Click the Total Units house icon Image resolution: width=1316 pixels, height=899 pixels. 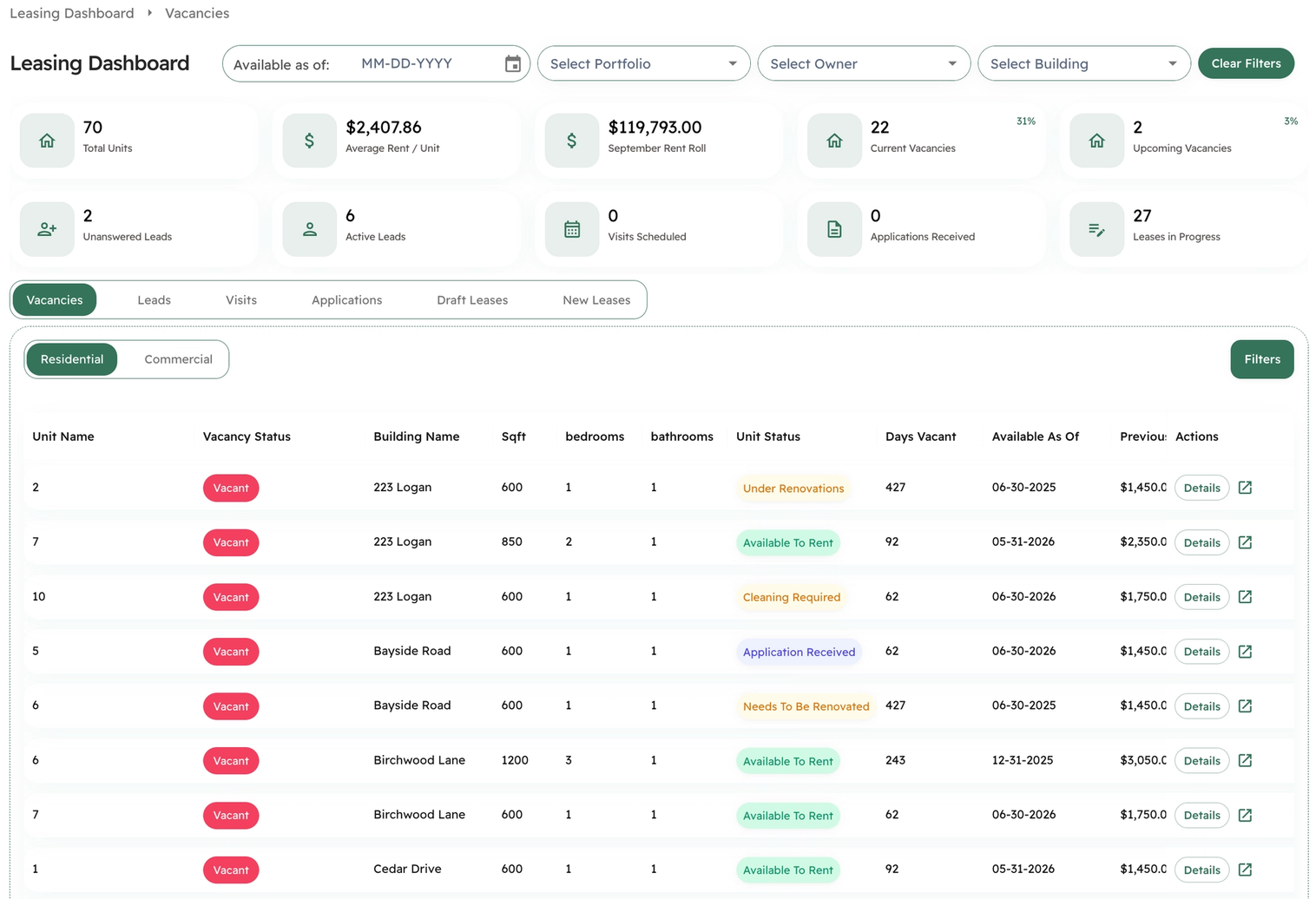coord(47,140)
